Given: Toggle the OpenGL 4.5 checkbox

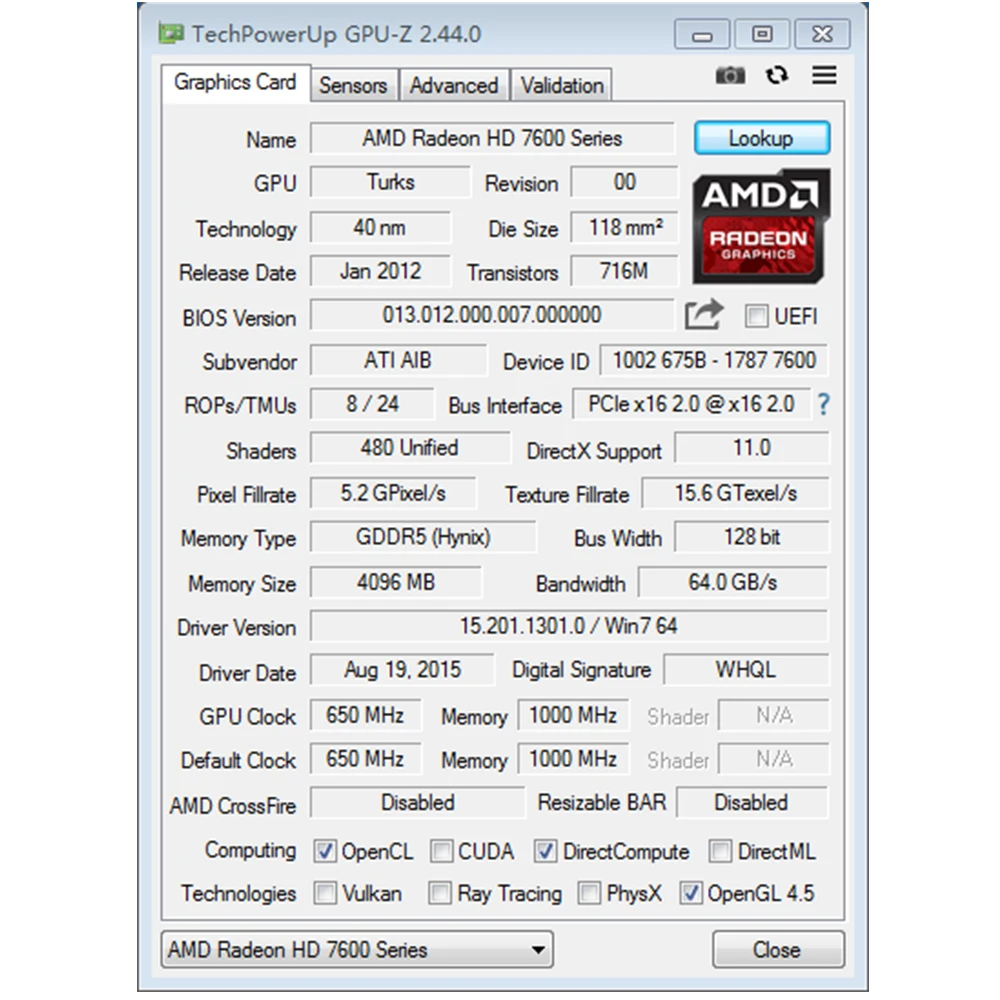Looking at the screenshot, I should pyautogui.click(x=691, y=893).
